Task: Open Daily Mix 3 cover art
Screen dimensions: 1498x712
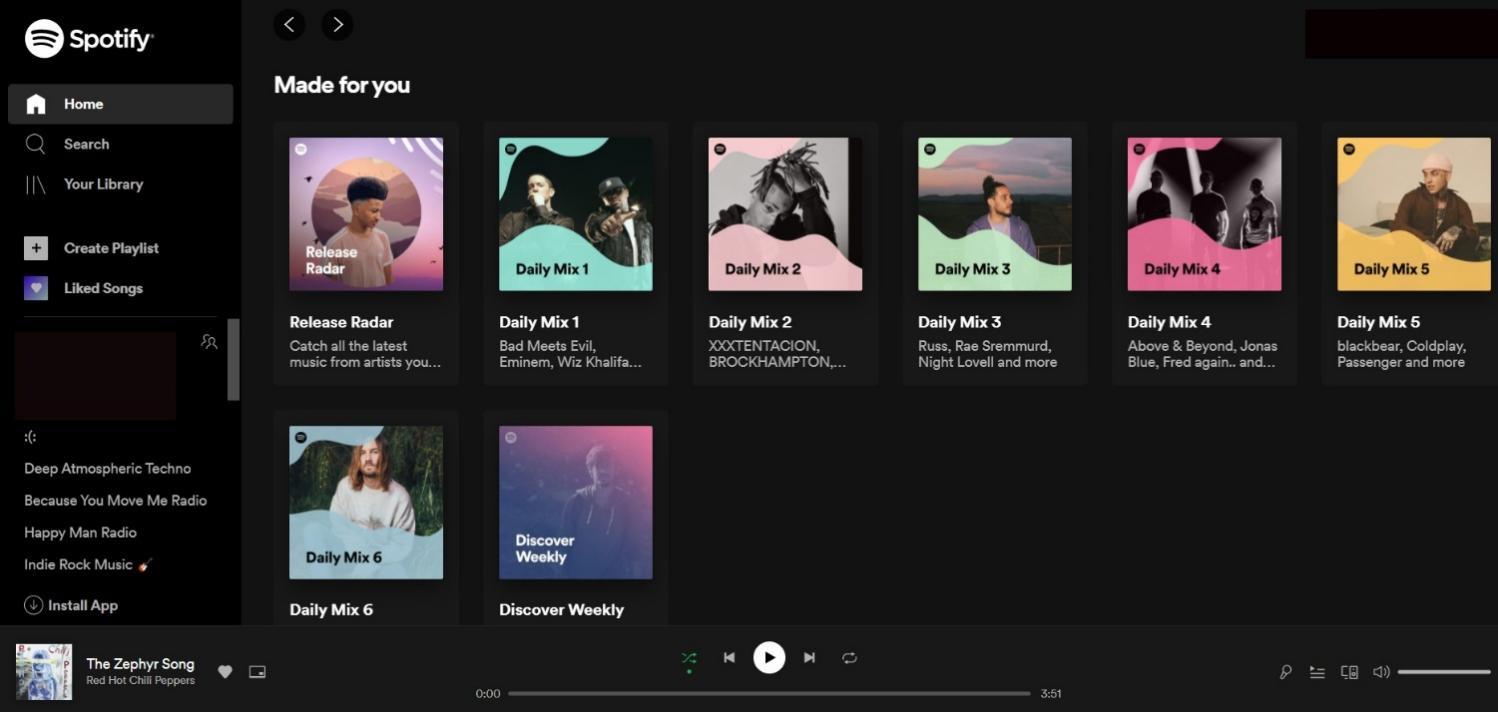Action: (x=995, y=214)
